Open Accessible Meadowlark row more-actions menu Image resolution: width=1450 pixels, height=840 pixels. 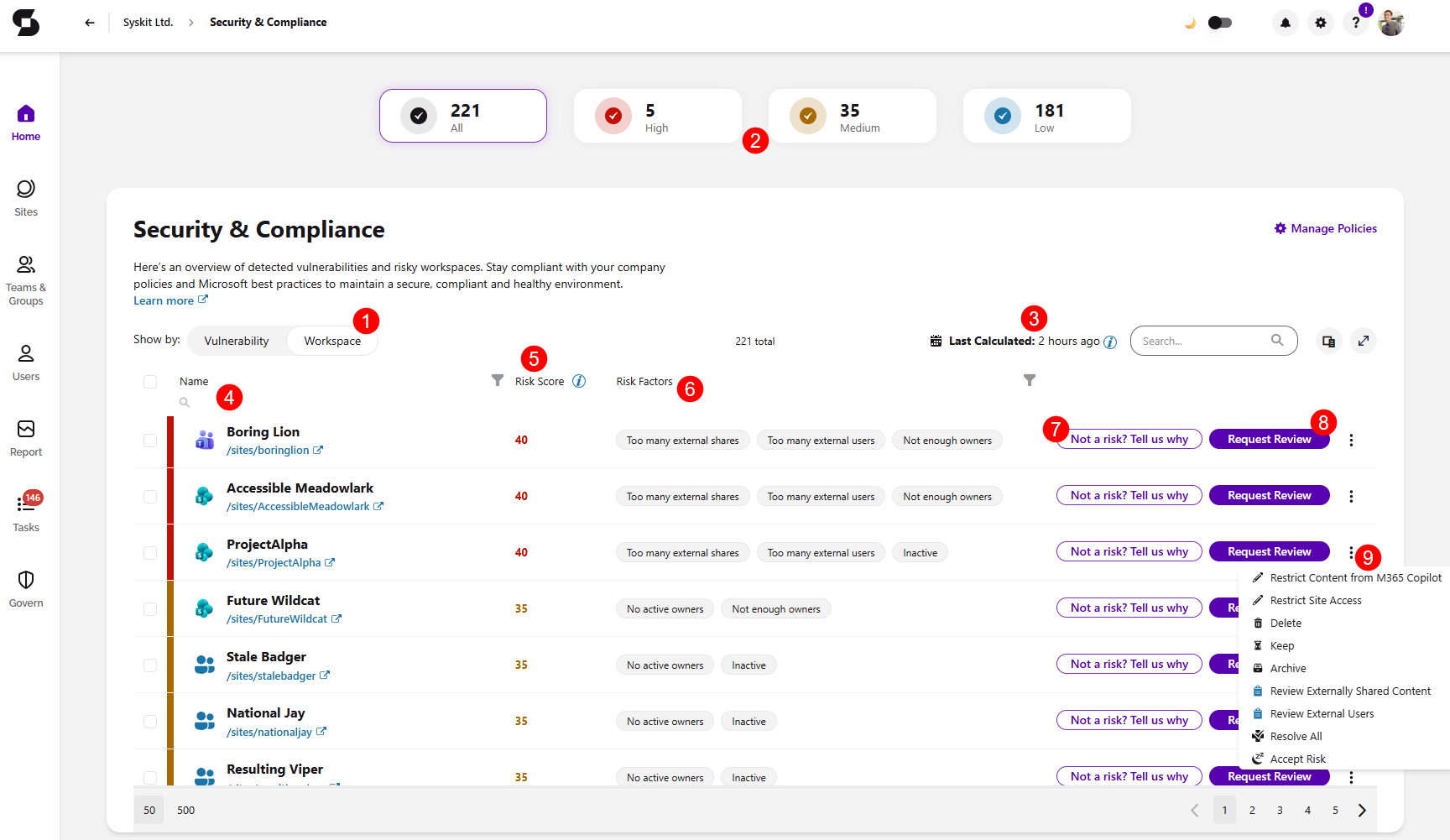1351,496
